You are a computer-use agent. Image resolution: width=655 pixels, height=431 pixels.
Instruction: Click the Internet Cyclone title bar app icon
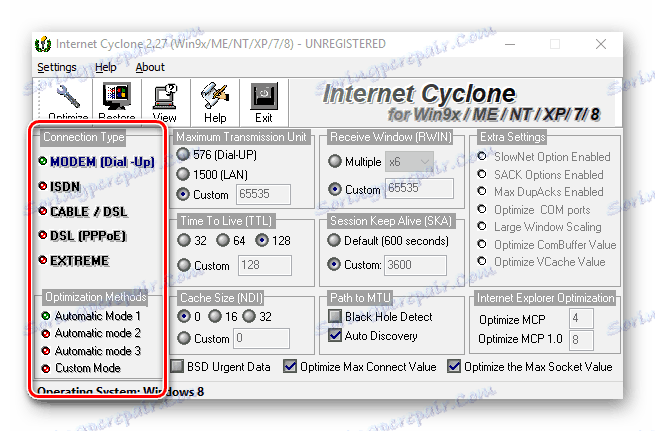43,44
